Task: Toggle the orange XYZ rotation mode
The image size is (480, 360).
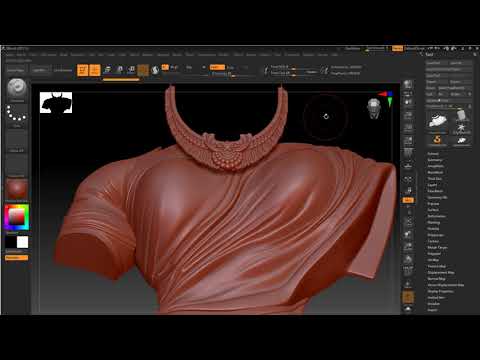Action: [x=408, y=200]
